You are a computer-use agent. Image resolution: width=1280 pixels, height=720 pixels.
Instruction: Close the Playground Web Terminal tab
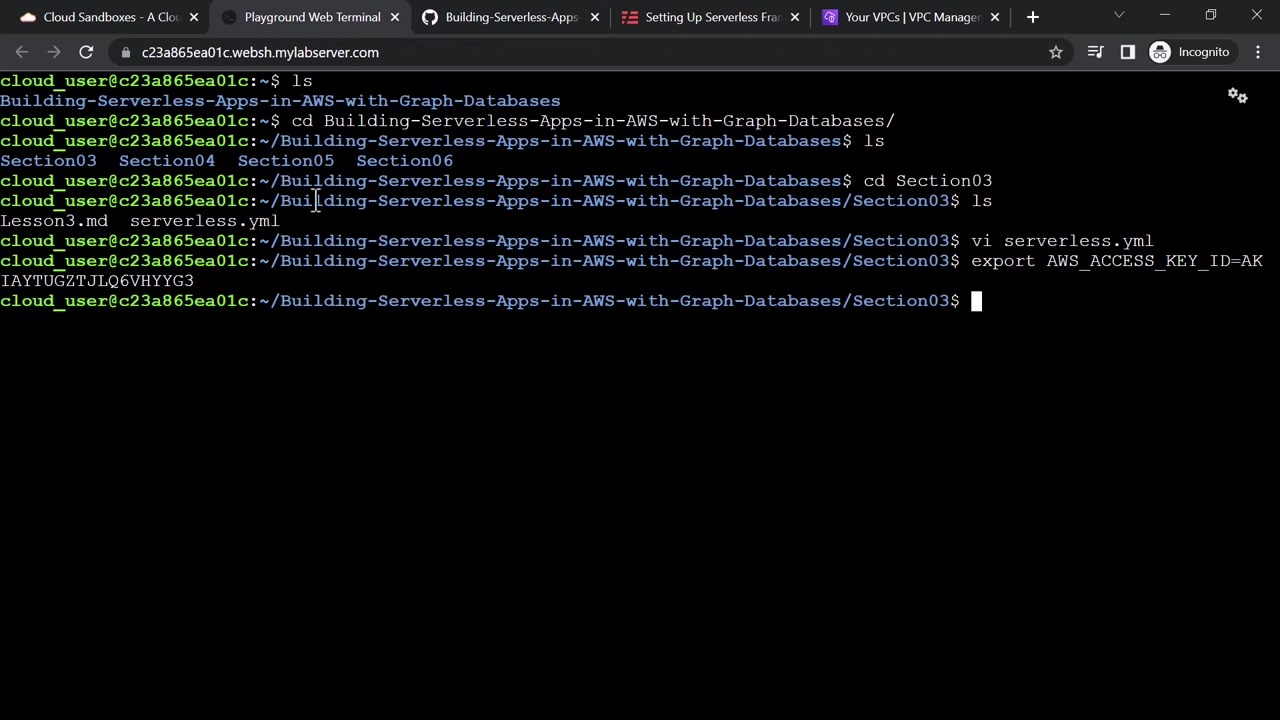point(395,17)
